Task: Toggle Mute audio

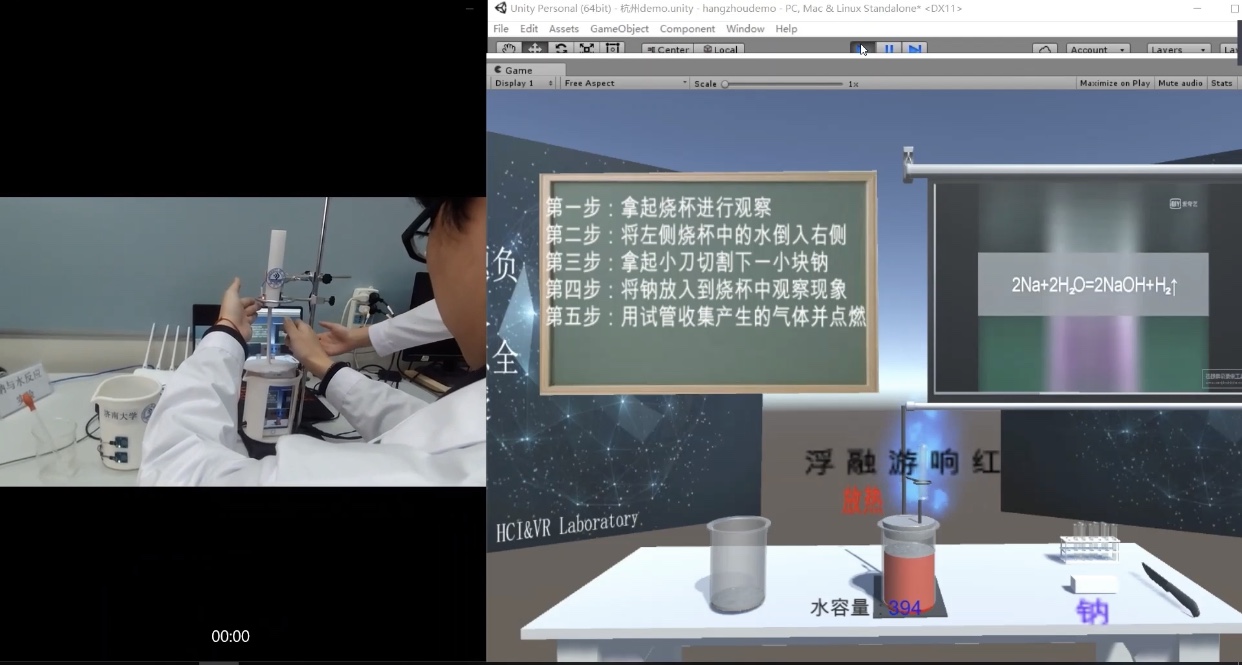Action: 1180,83
